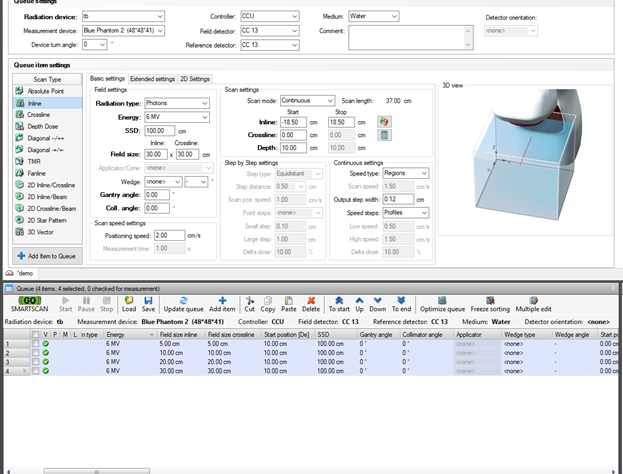The image size is (623, 474).
Task: Click the horizontal scrollbar of the queue
Action: [x=97, y=471]
